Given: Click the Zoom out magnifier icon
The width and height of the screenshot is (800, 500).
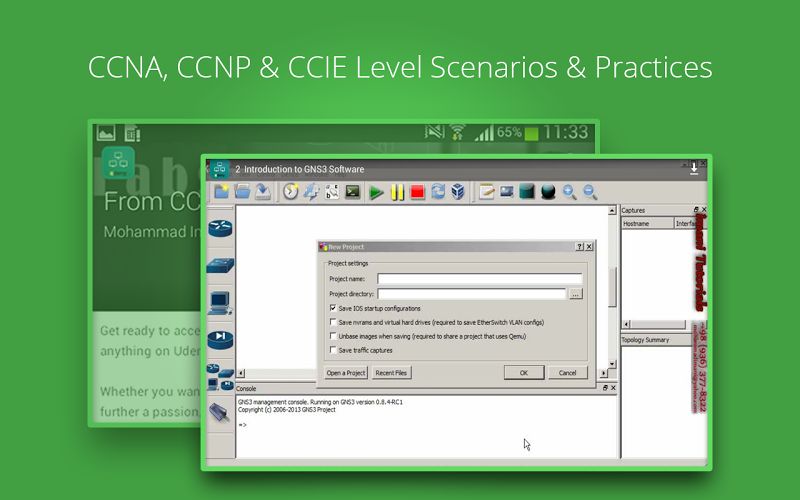Looking at the screenshot, I should point(590,192).
